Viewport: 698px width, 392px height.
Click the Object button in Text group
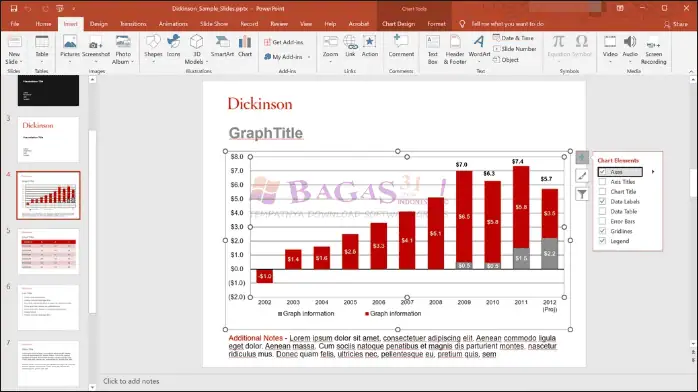[x=506, y=60]
